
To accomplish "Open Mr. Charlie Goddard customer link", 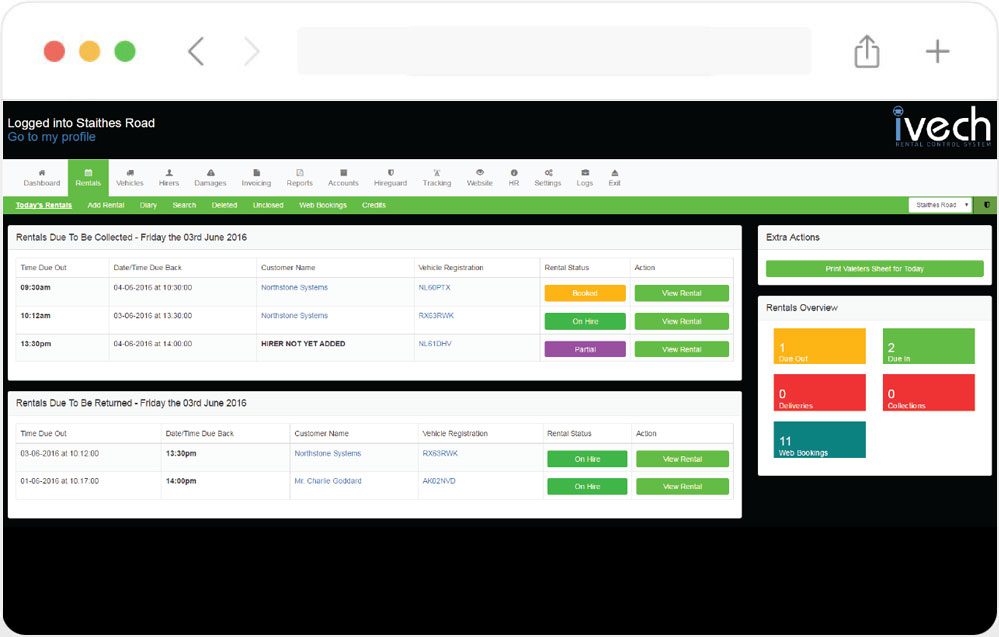I will [328, 481].
